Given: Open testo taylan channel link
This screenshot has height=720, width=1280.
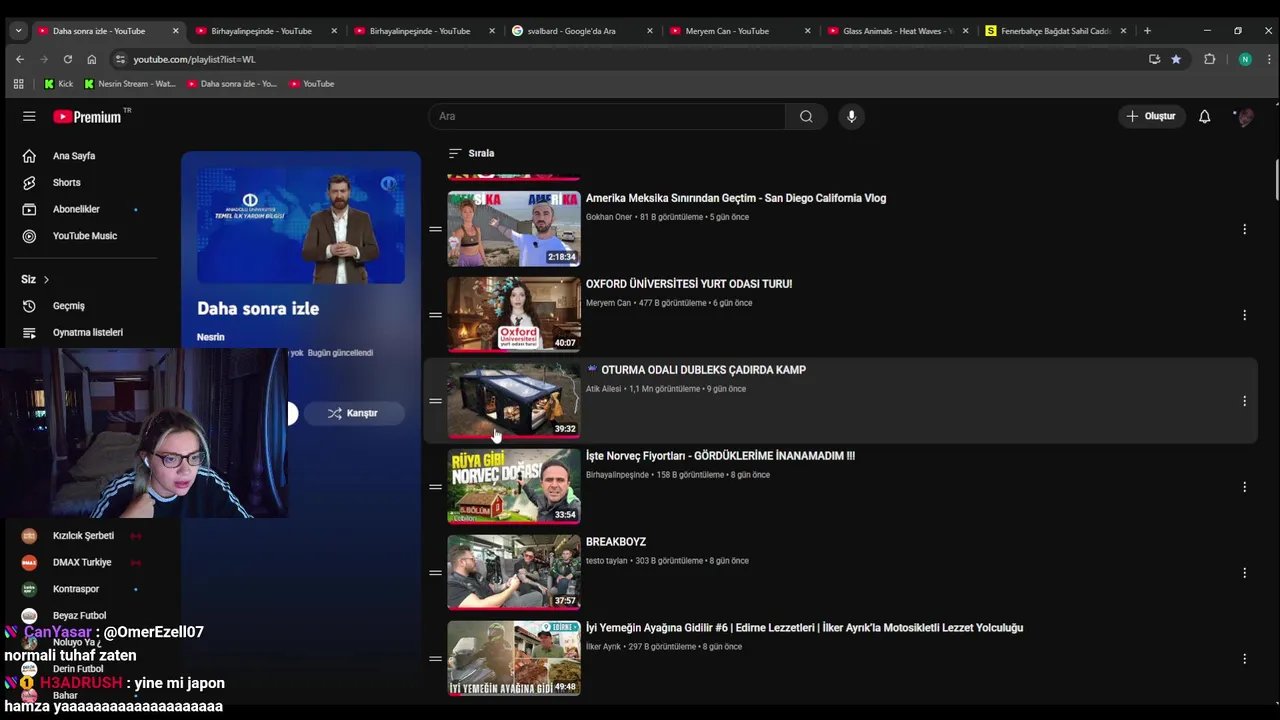Looking at the screenshot, I should coord(606,561).
